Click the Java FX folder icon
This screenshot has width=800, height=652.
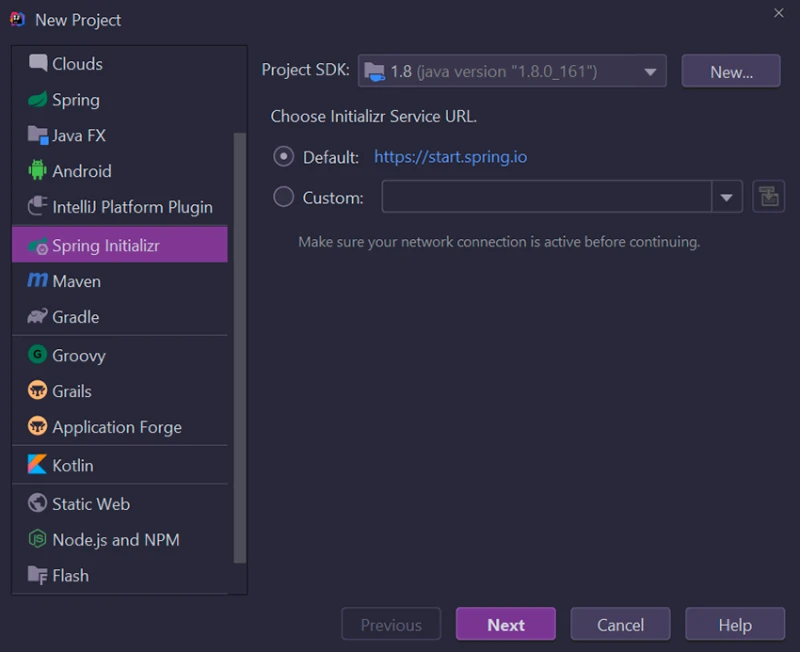38,135
